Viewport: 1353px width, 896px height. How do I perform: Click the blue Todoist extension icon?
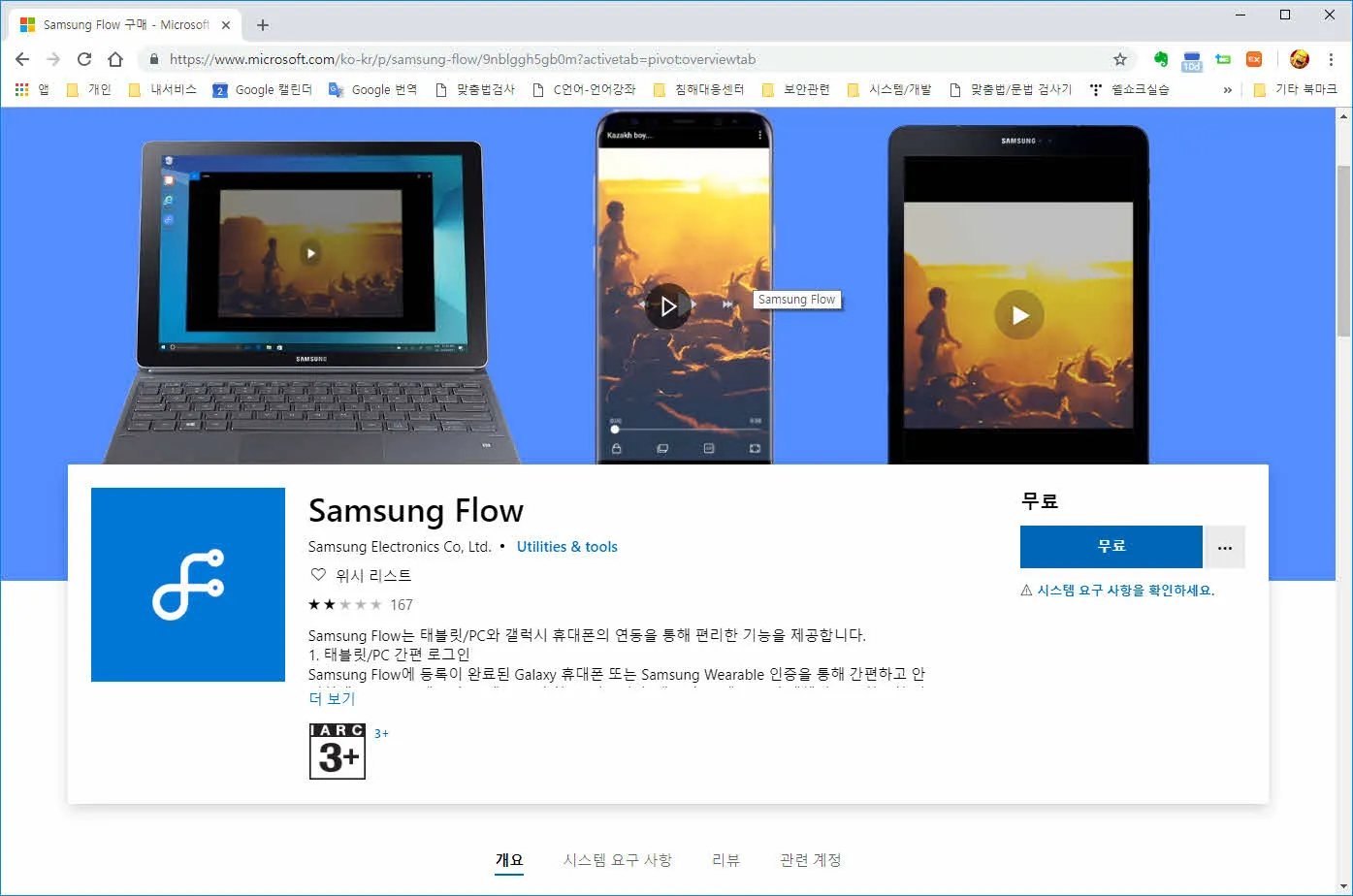click(1191, 59)
